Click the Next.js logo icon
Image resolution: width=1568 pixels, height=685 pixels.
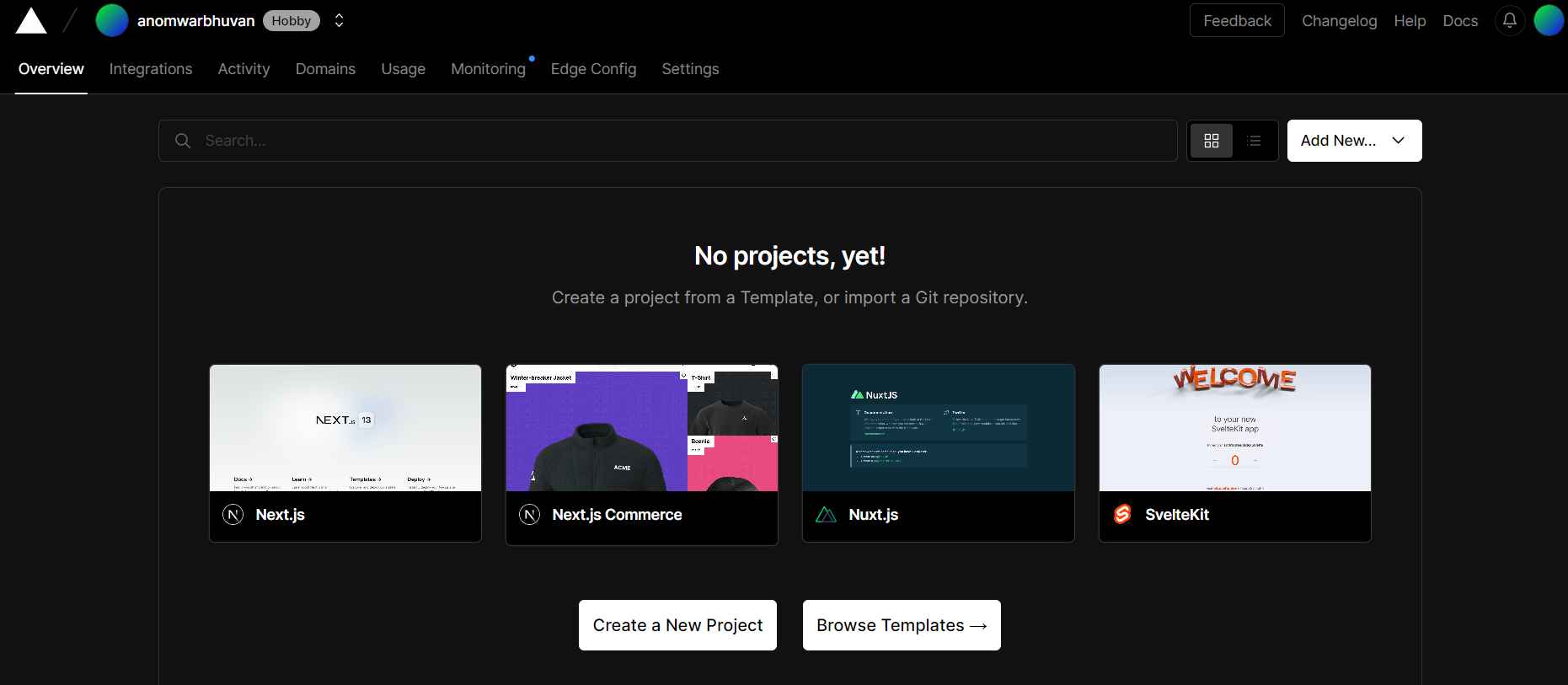(233, 515)
